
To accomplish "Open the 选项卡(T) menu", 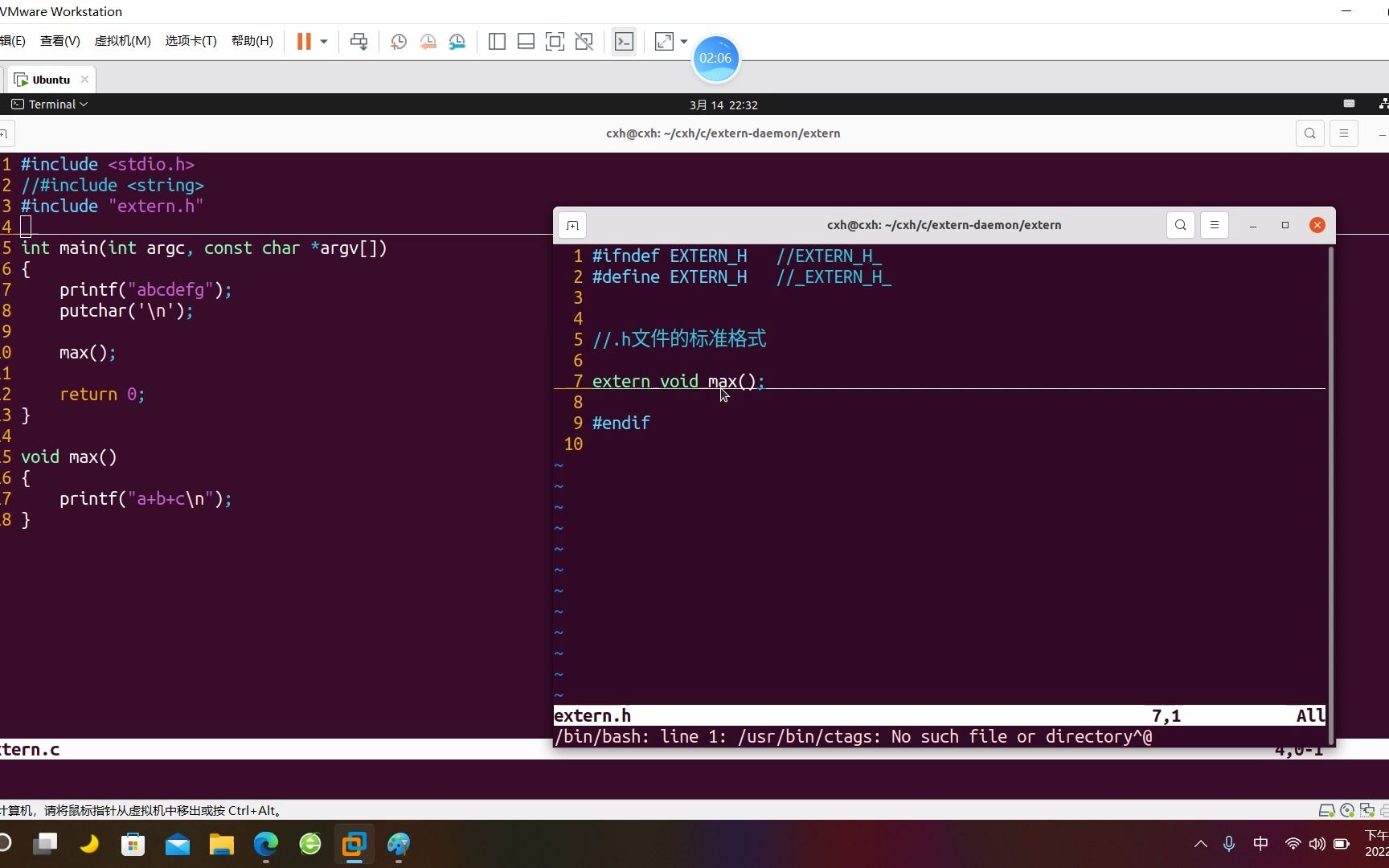I will tap(191, 40).
